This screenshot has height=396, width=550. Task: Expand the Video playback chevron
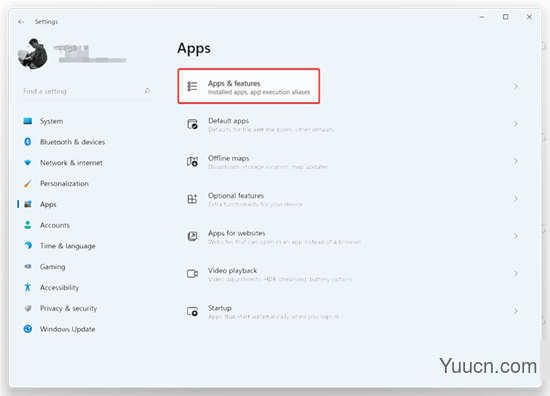(x=515, y=273)
